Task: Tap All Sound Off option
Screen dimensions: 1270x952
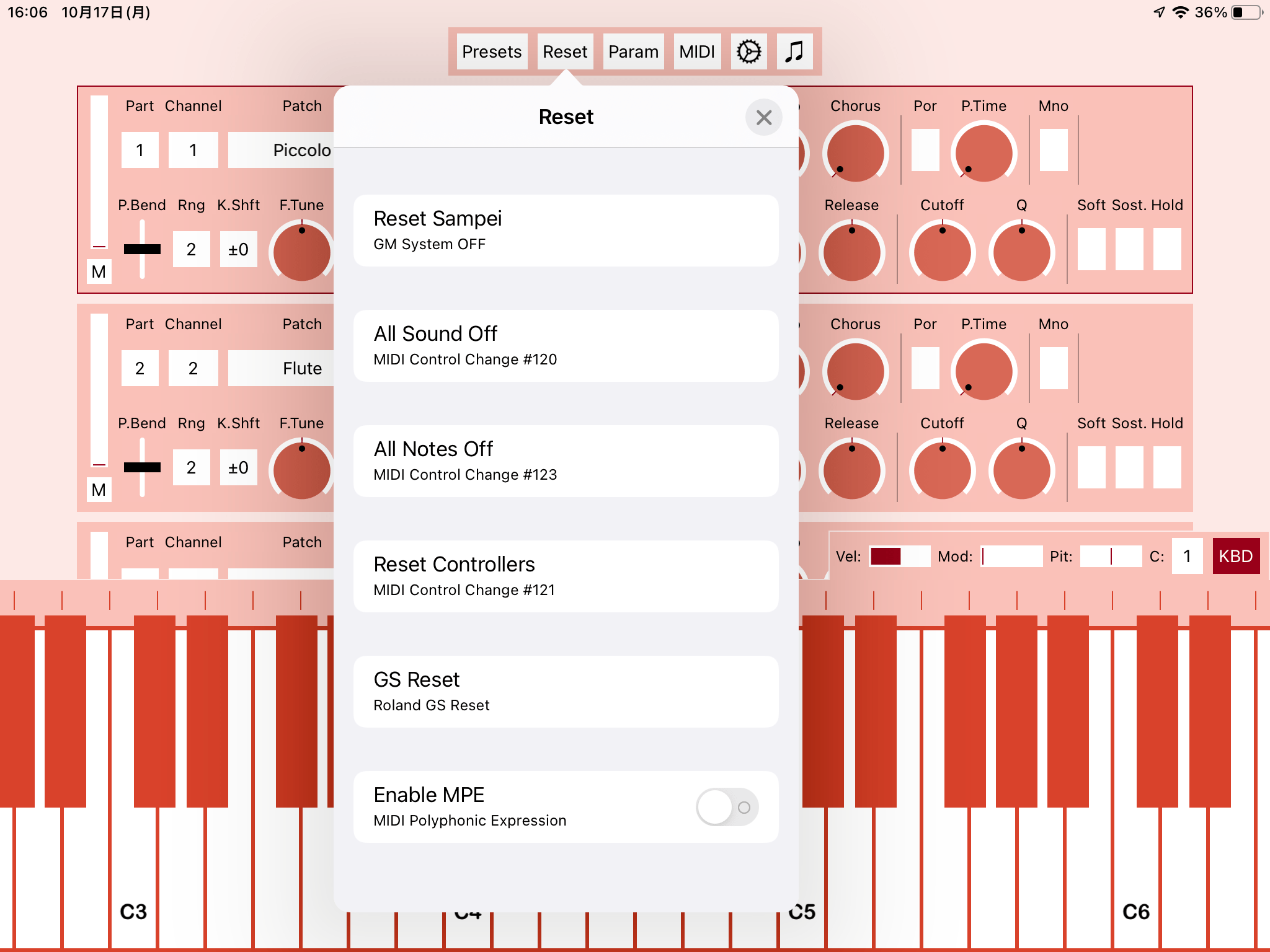Action: [566, 346]
